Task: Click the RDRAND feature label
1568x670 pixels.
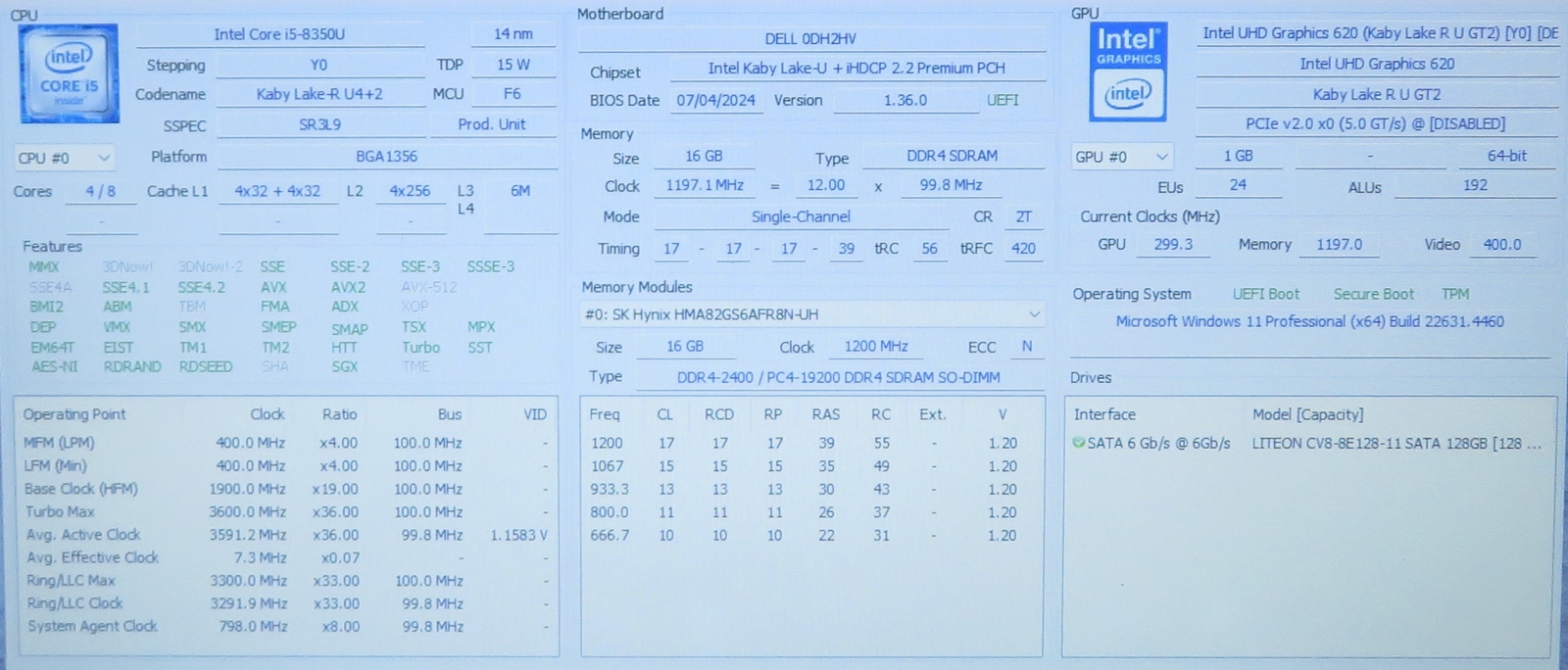Action: [x=132, y=366]
